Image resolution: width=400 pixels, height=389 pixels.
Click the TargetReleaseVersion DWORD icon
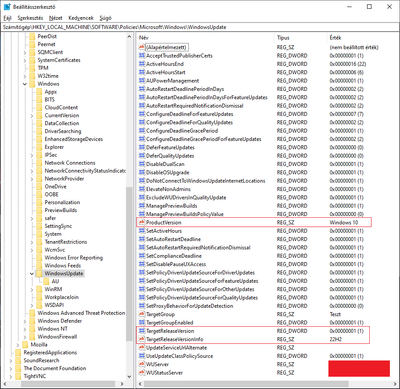(142, 331)
